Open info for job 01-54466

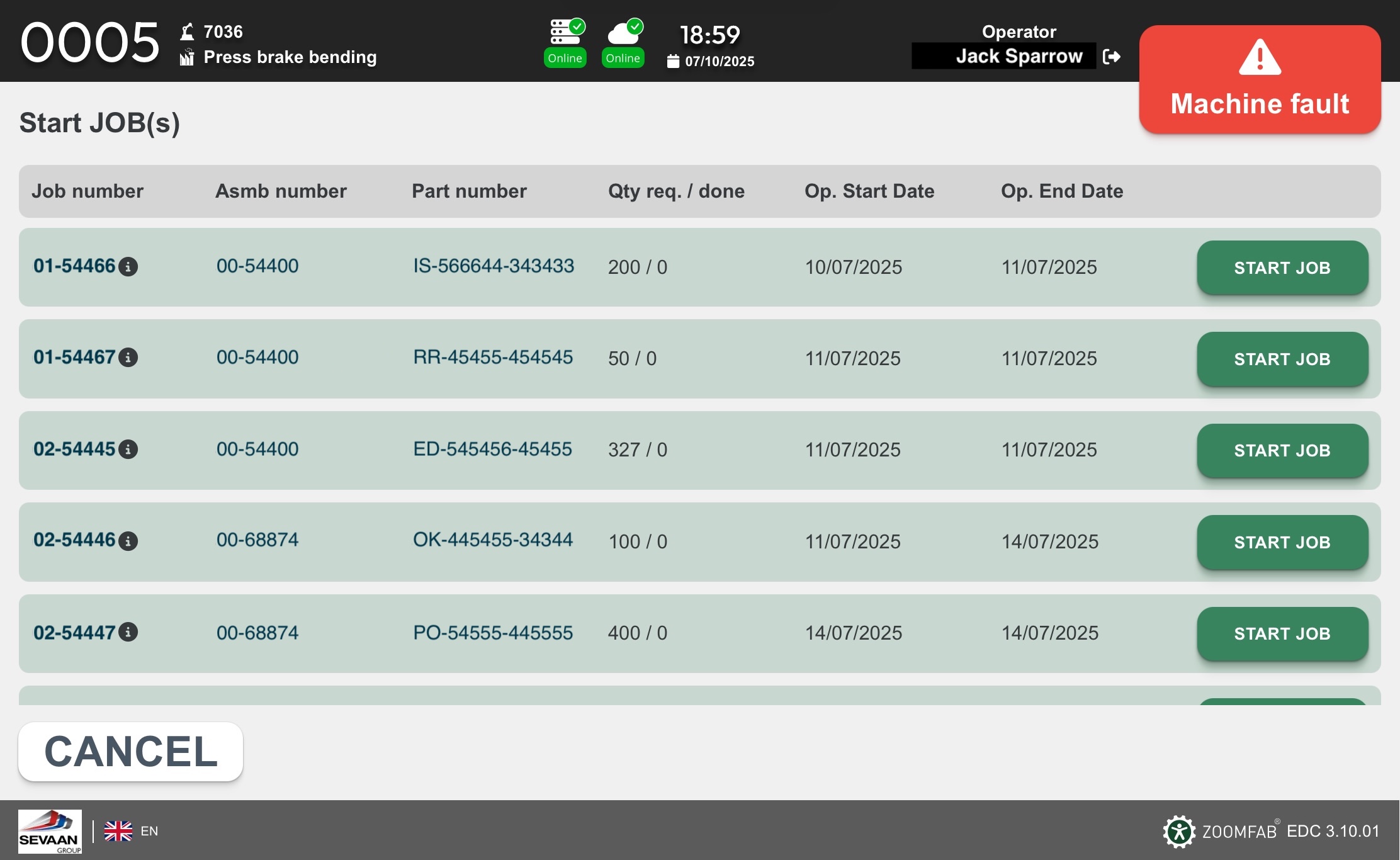(128, 267)
